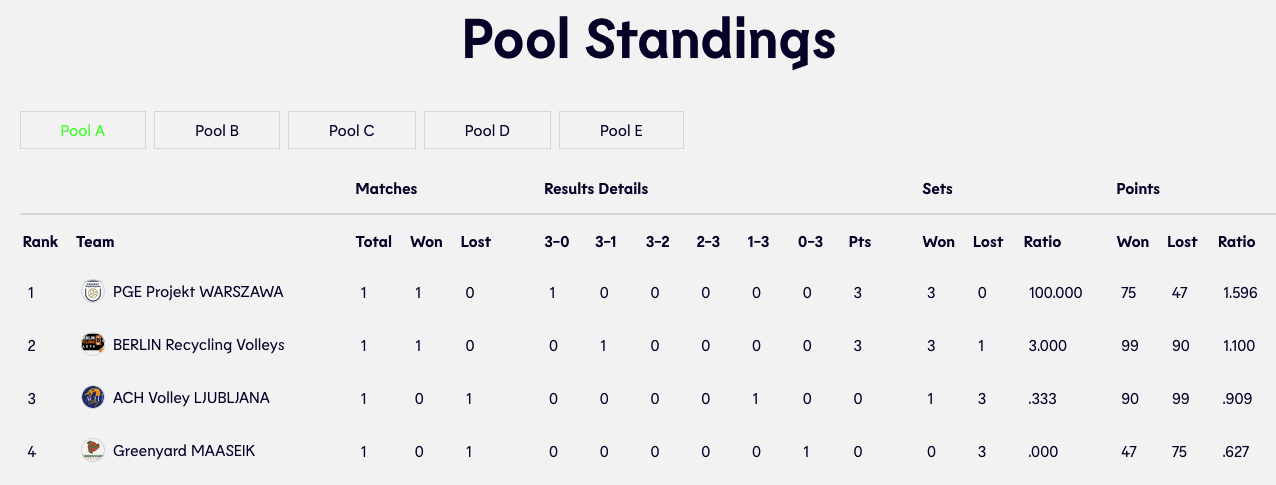The image size is (1276, 485).
Task: Click the Pool Standings heading
Action: coord(648,40)
